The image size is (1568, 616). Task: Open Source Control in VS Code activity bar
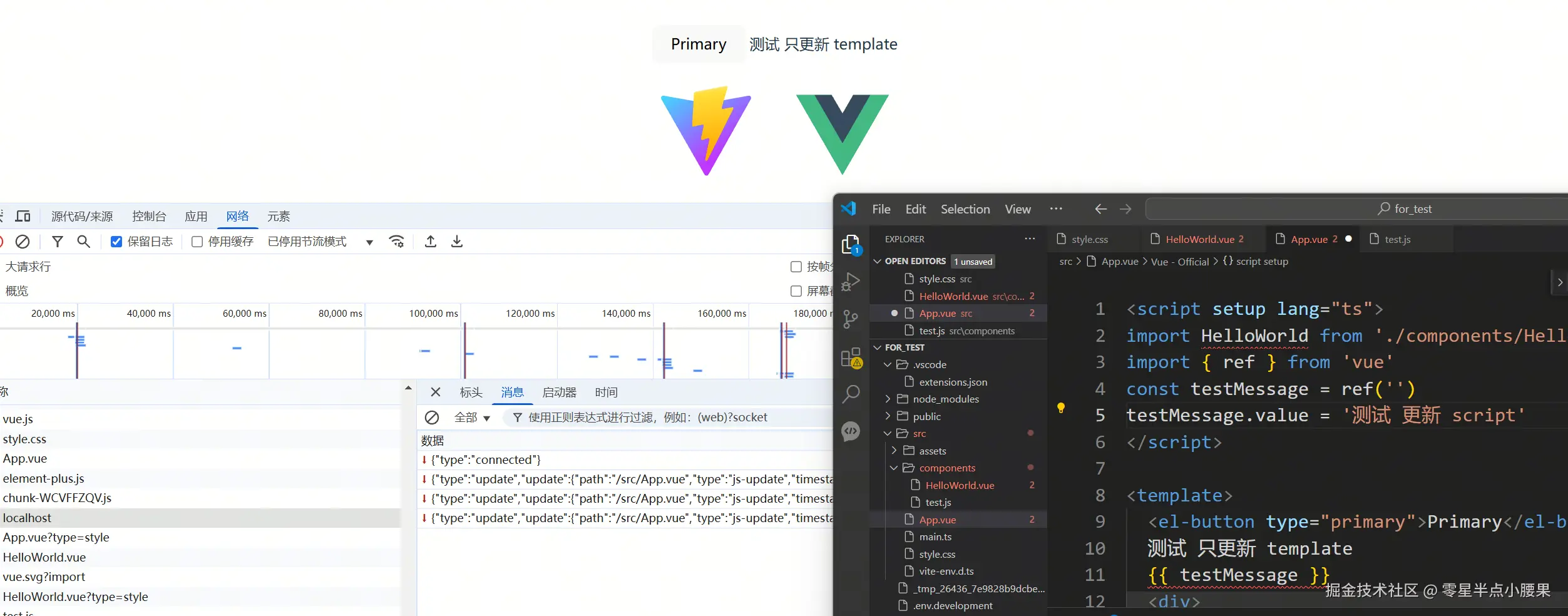click(851, 319)
